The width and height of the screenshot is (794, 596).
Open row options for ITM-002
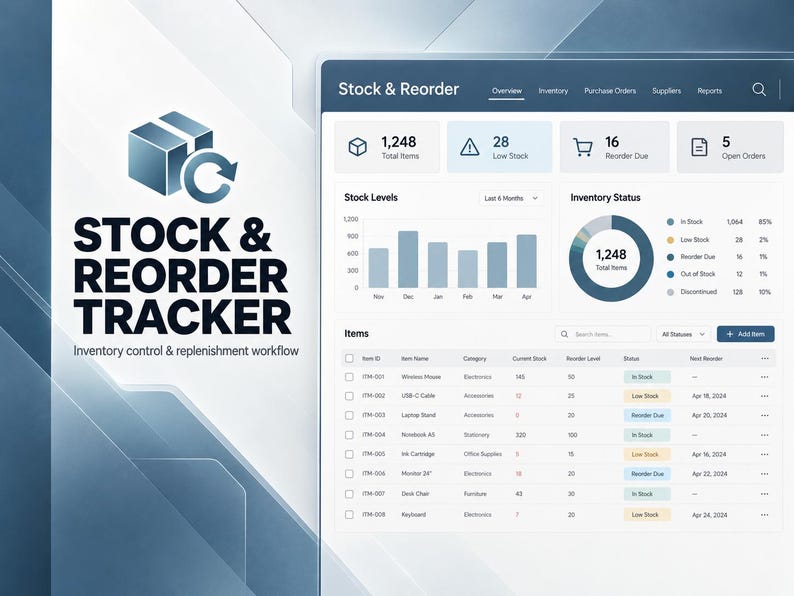[765, 396]
